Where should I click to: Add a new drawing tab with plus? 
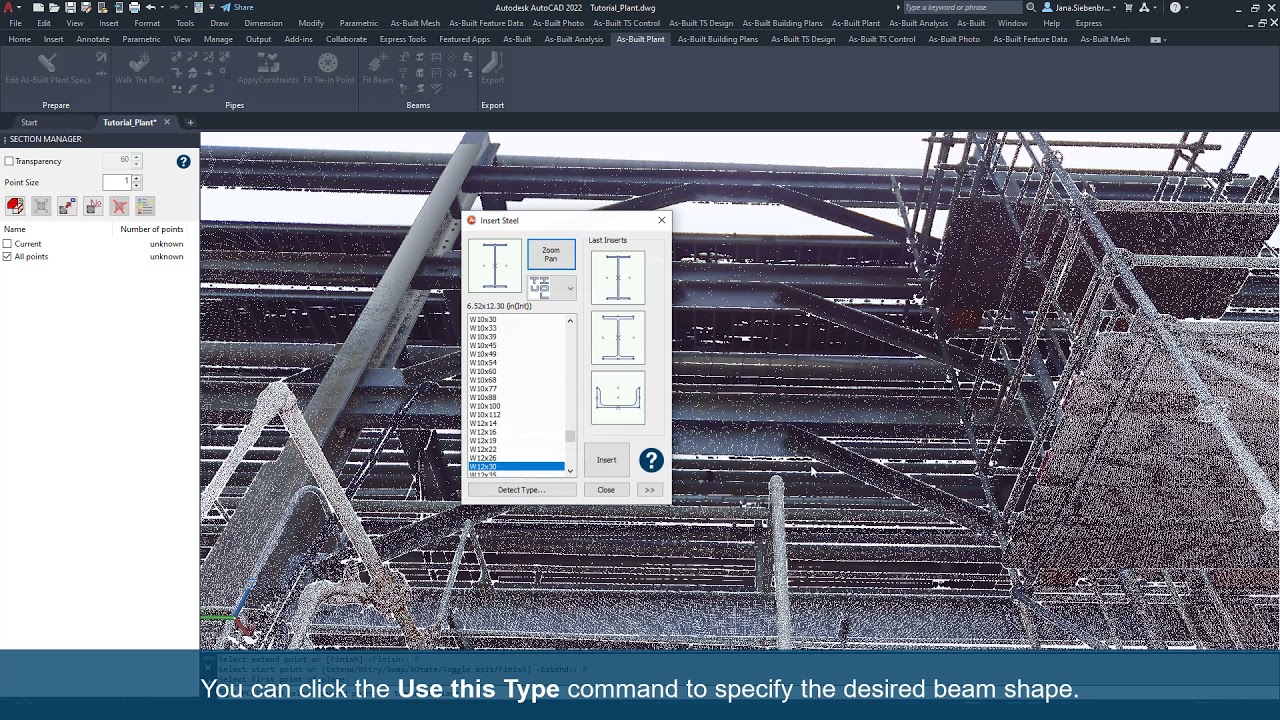[190, 122]
